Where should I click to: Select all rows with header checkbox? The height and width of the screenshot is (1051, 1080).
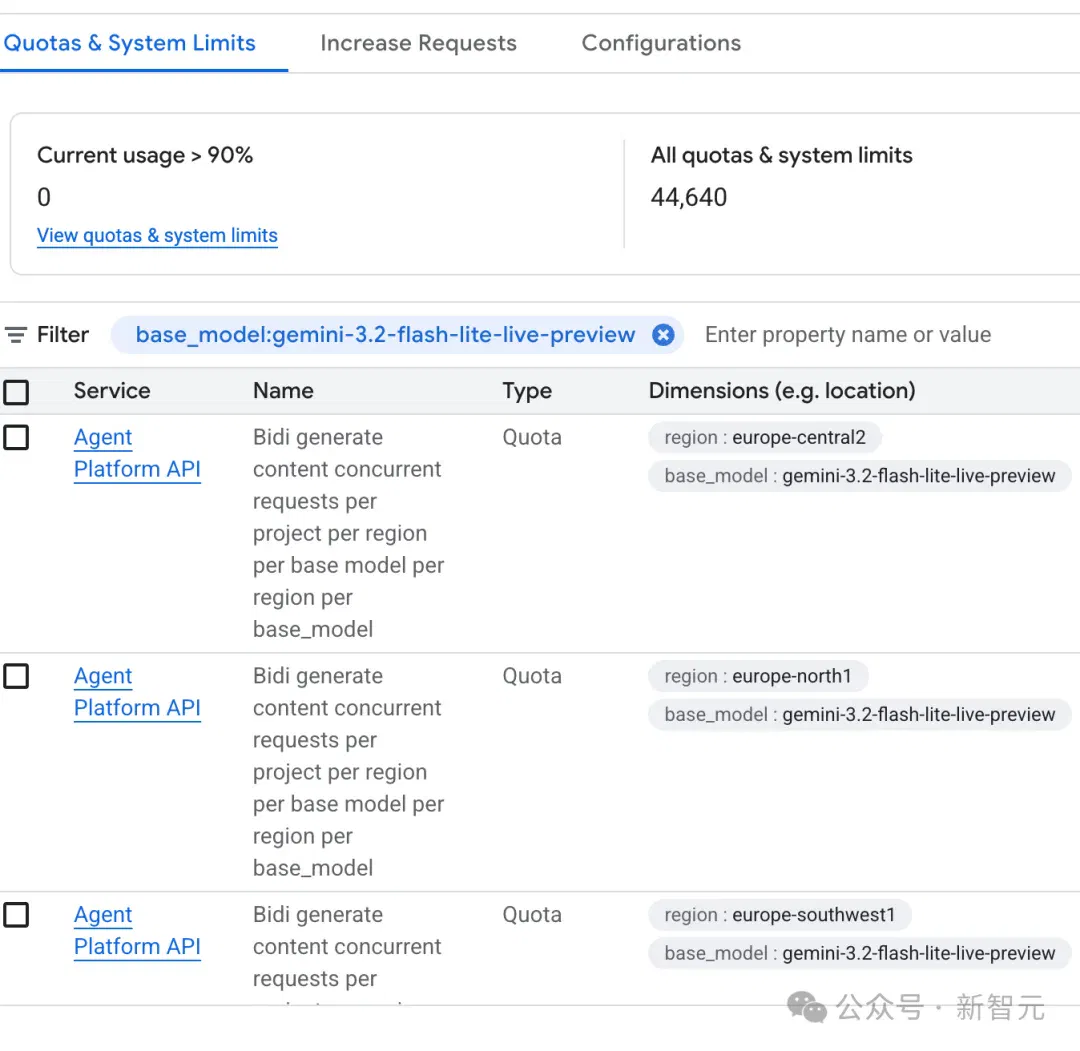(16, 392)
